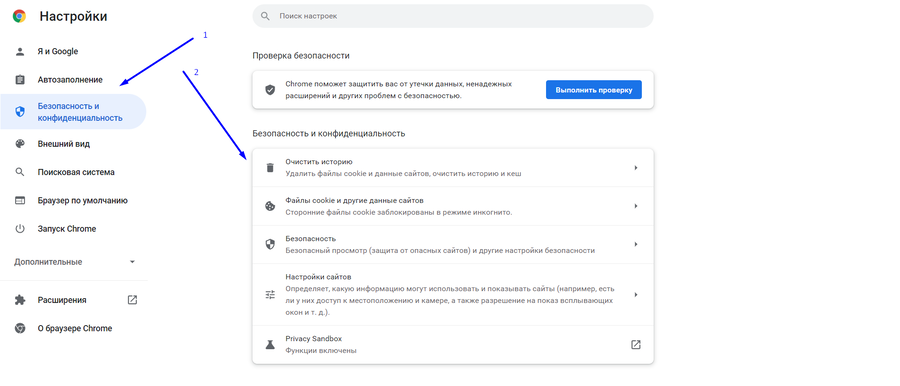Click the puzzle piece Расширения icon
Screen dimensions: 900x386
pos(20,300)
